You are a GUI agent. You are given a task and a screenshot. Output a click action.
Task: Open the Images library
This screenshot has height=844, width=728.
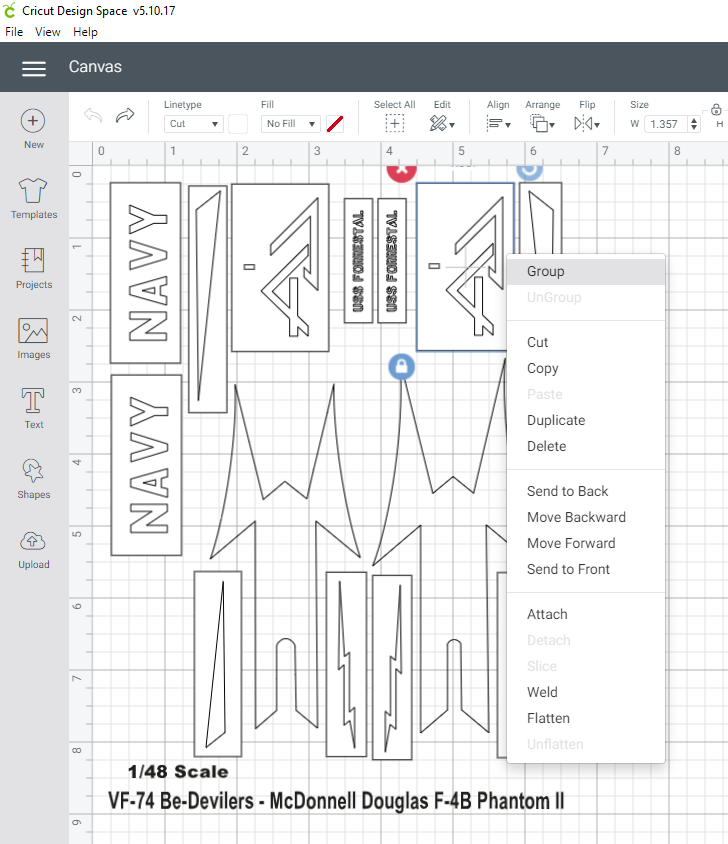[33, 331]
